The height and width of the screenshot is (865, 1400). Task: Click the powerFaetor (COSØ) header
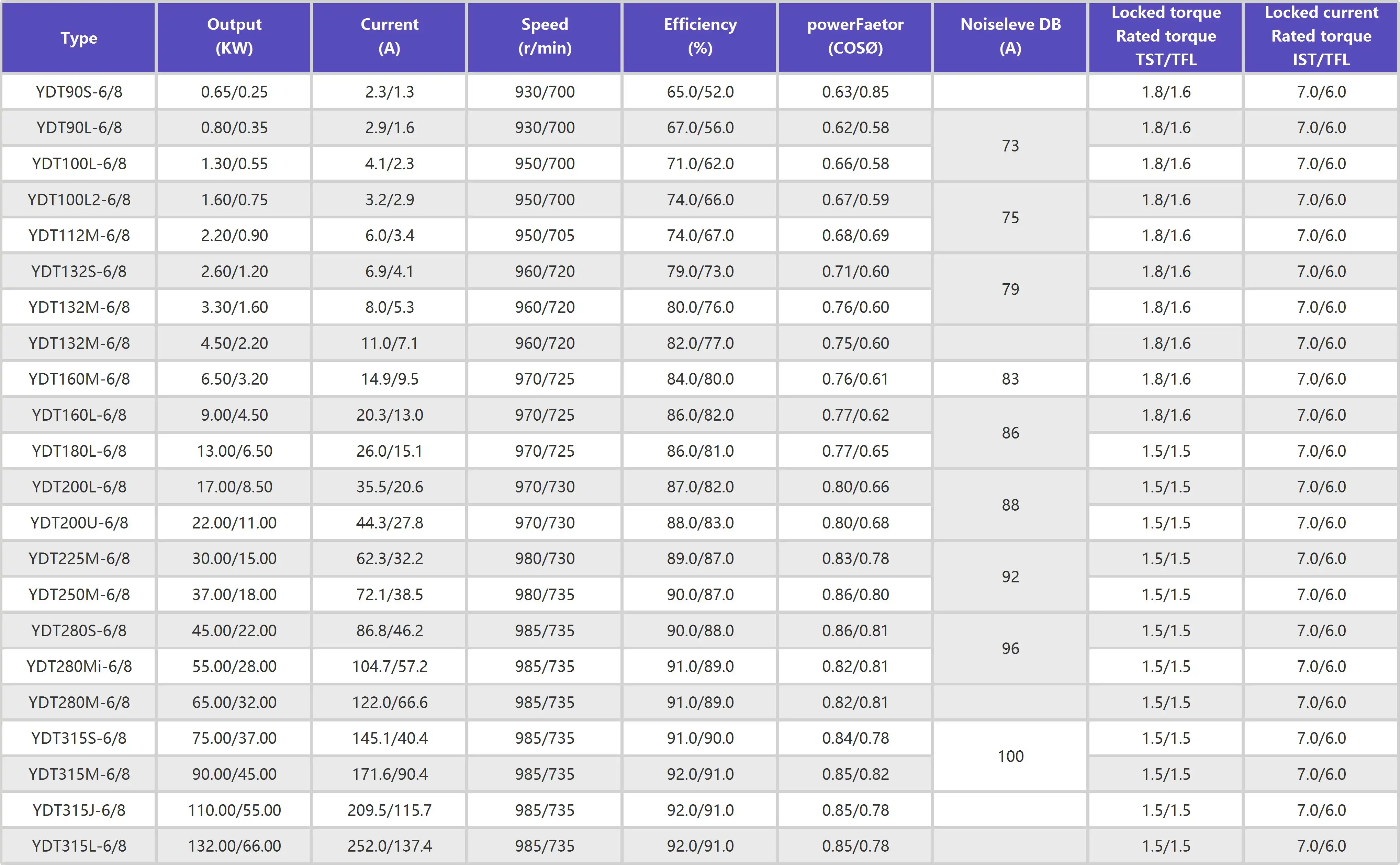855,36
